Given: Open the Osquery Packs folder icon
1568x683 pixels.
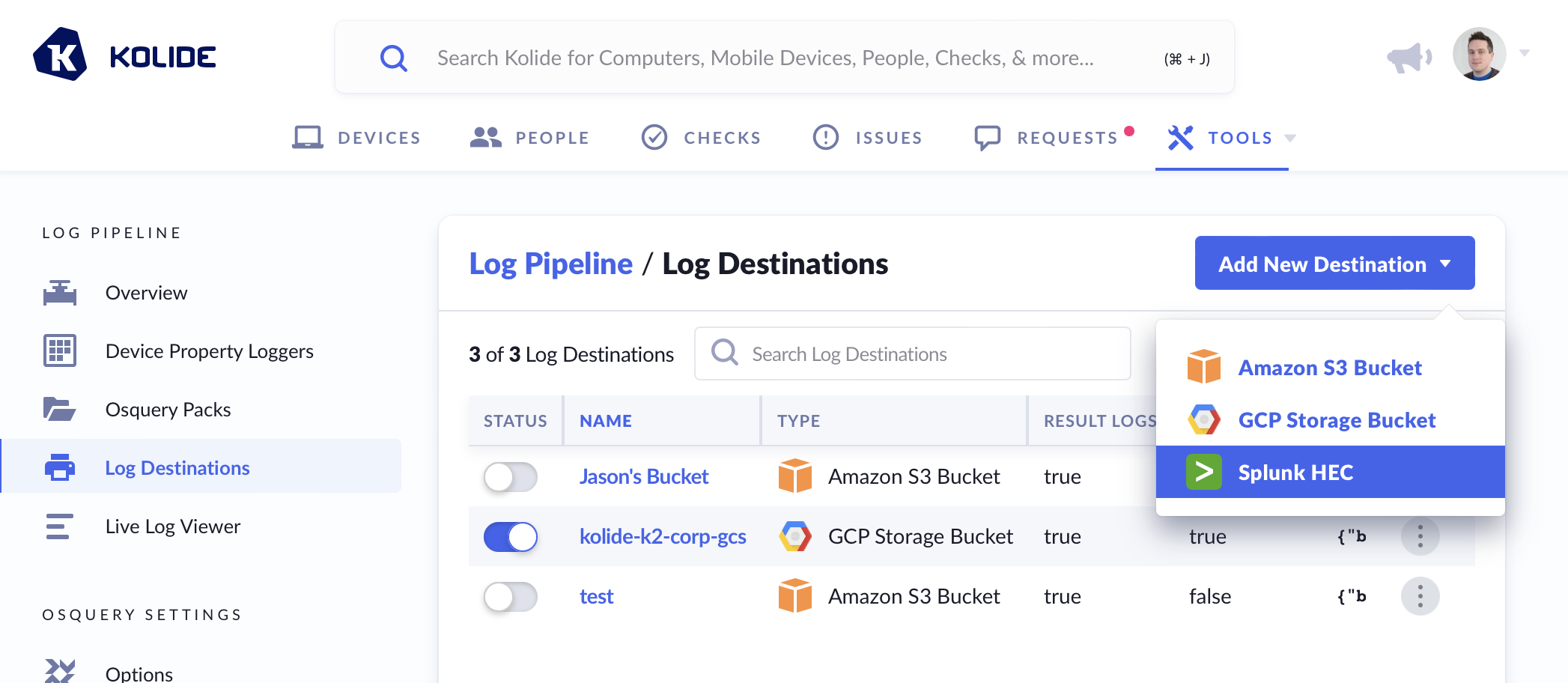Looking at the screenshot, I should (60, 410).
